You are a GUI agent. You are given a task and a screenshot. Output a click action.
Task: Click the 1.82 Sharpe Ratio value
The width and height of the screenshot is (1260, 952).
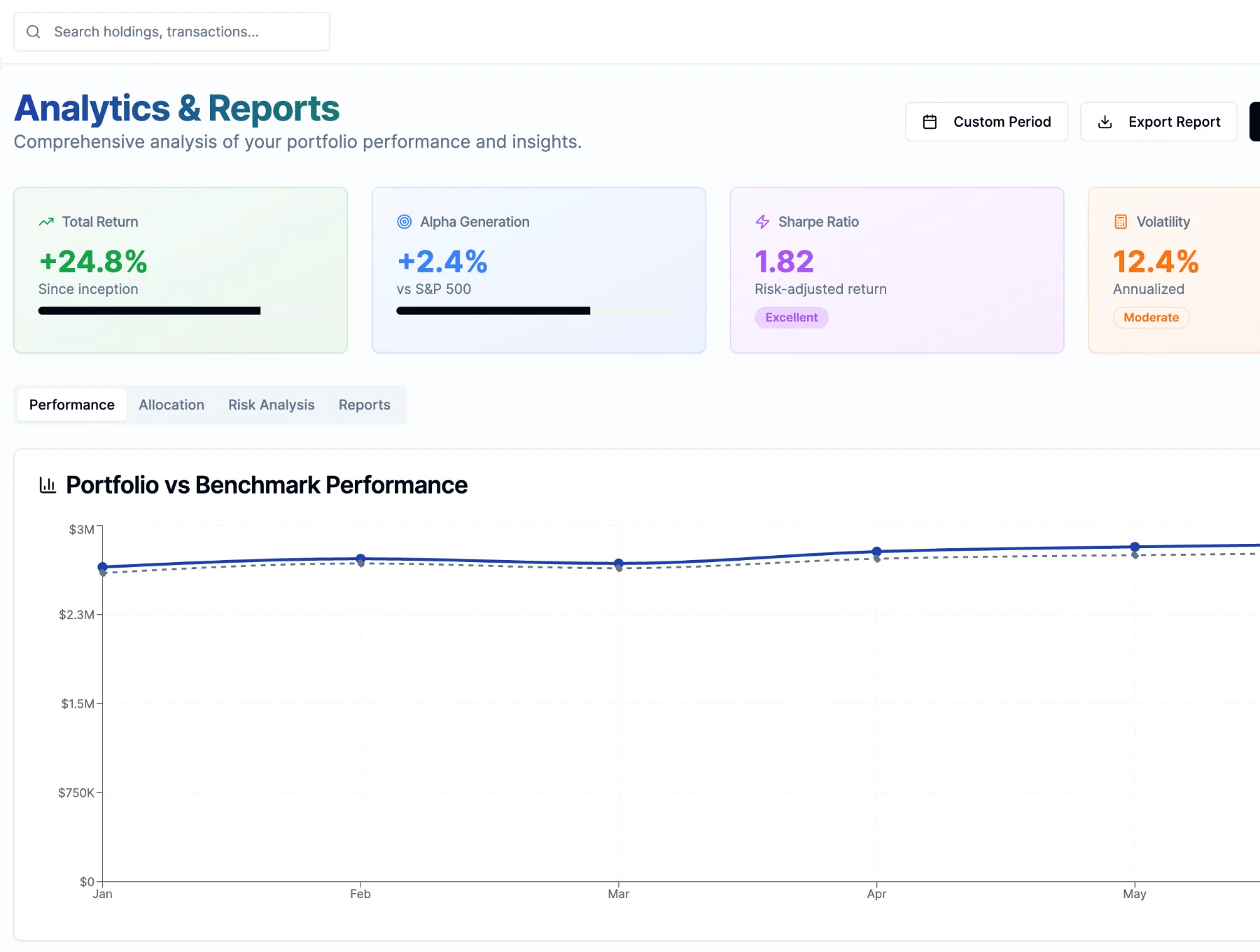[785, 262]
